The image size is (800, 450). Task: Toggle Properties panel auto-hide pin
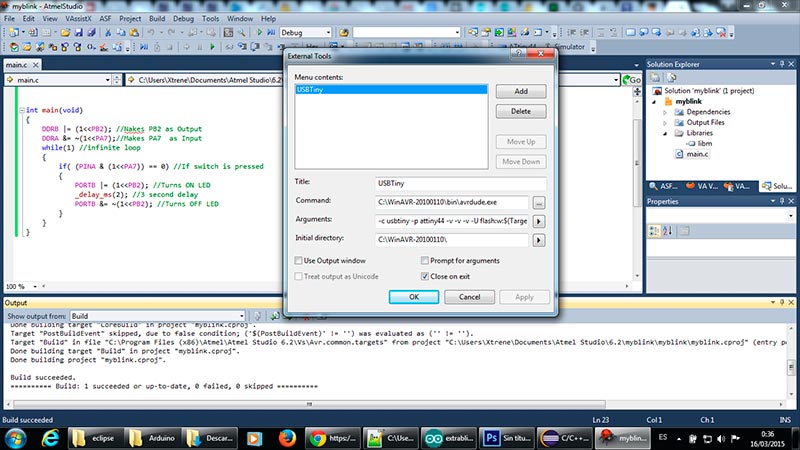[782, 202]
